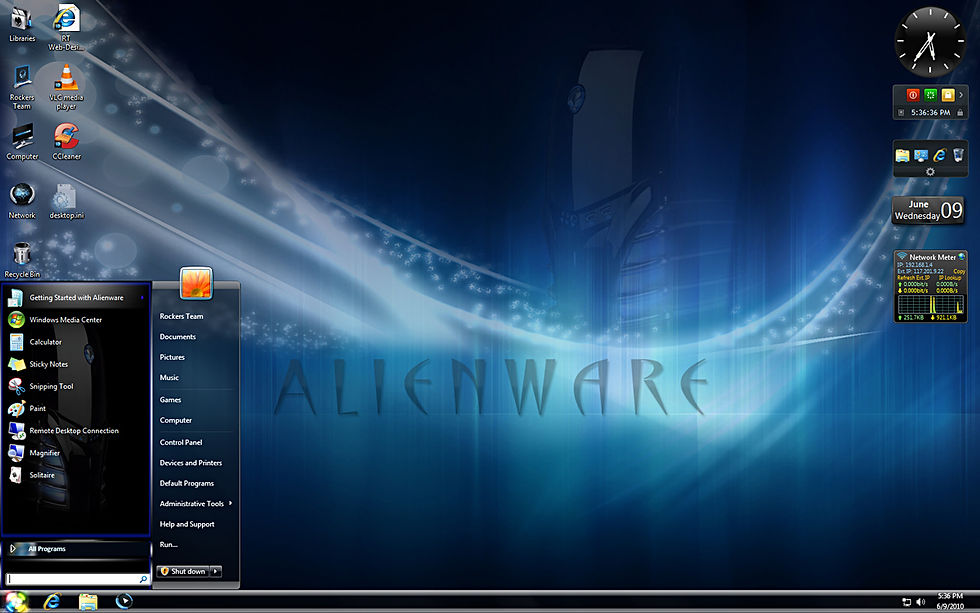Select the desktop.ini file icon
This screenshot has height=613, width=980.
(x=66, y=201)
